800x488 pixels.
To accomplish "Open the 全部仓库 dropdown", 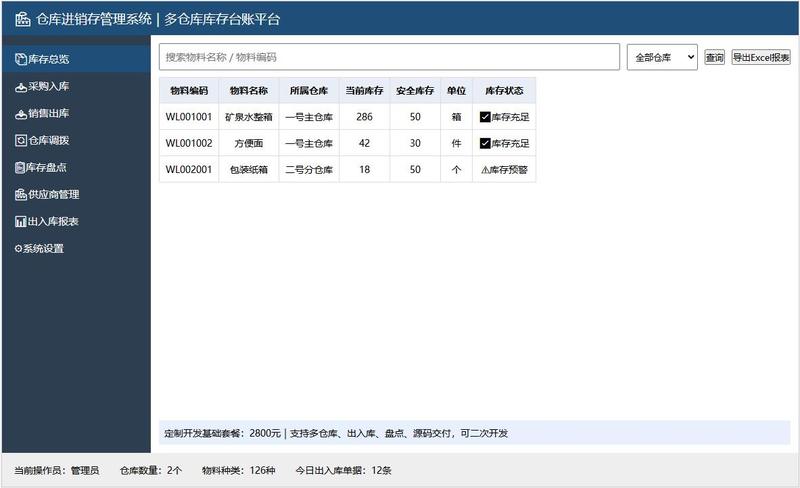I will (662, 57).
